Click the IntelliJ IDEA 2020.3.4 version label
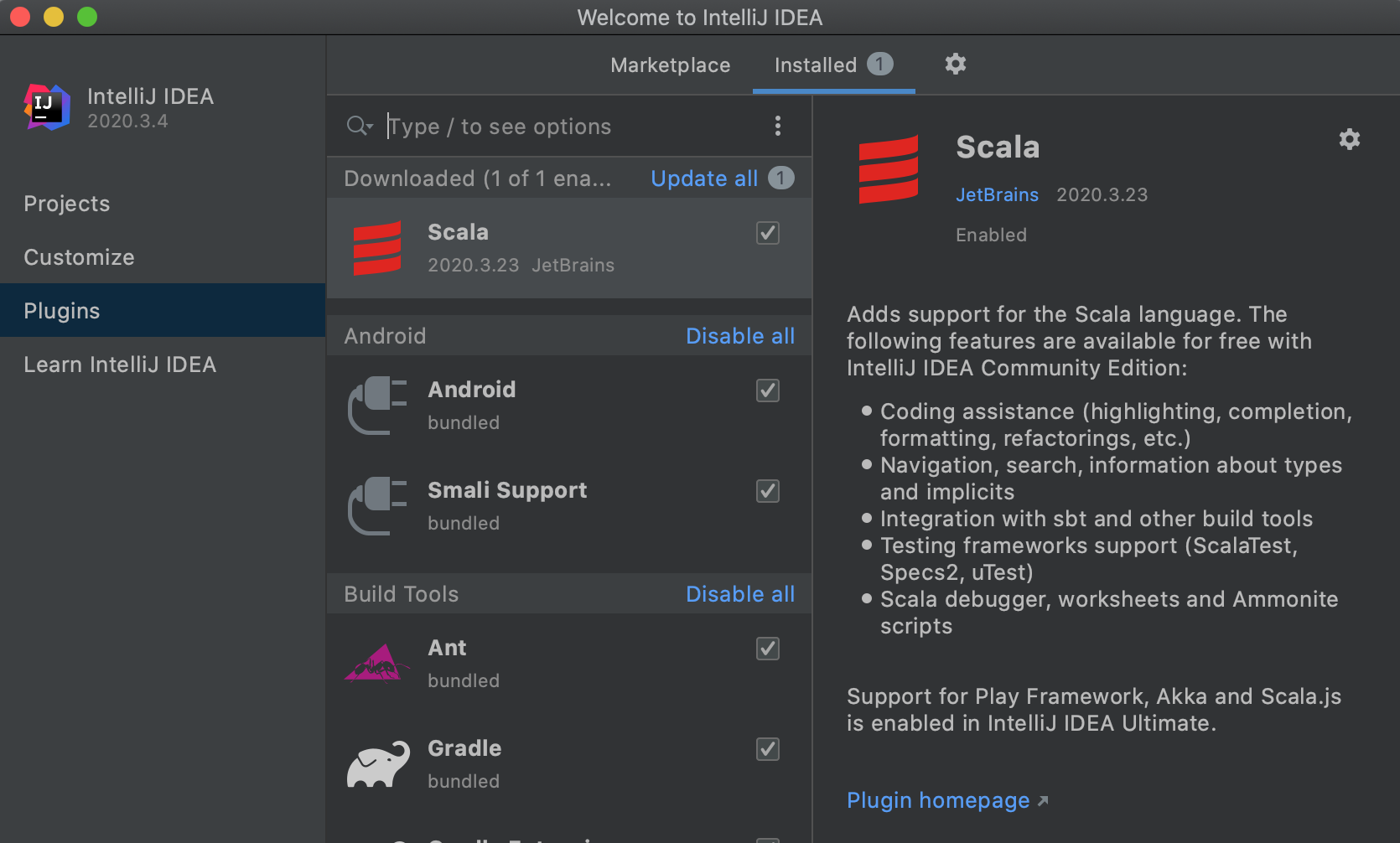Viewport: 1400px width, 843px height. (127, 121)
